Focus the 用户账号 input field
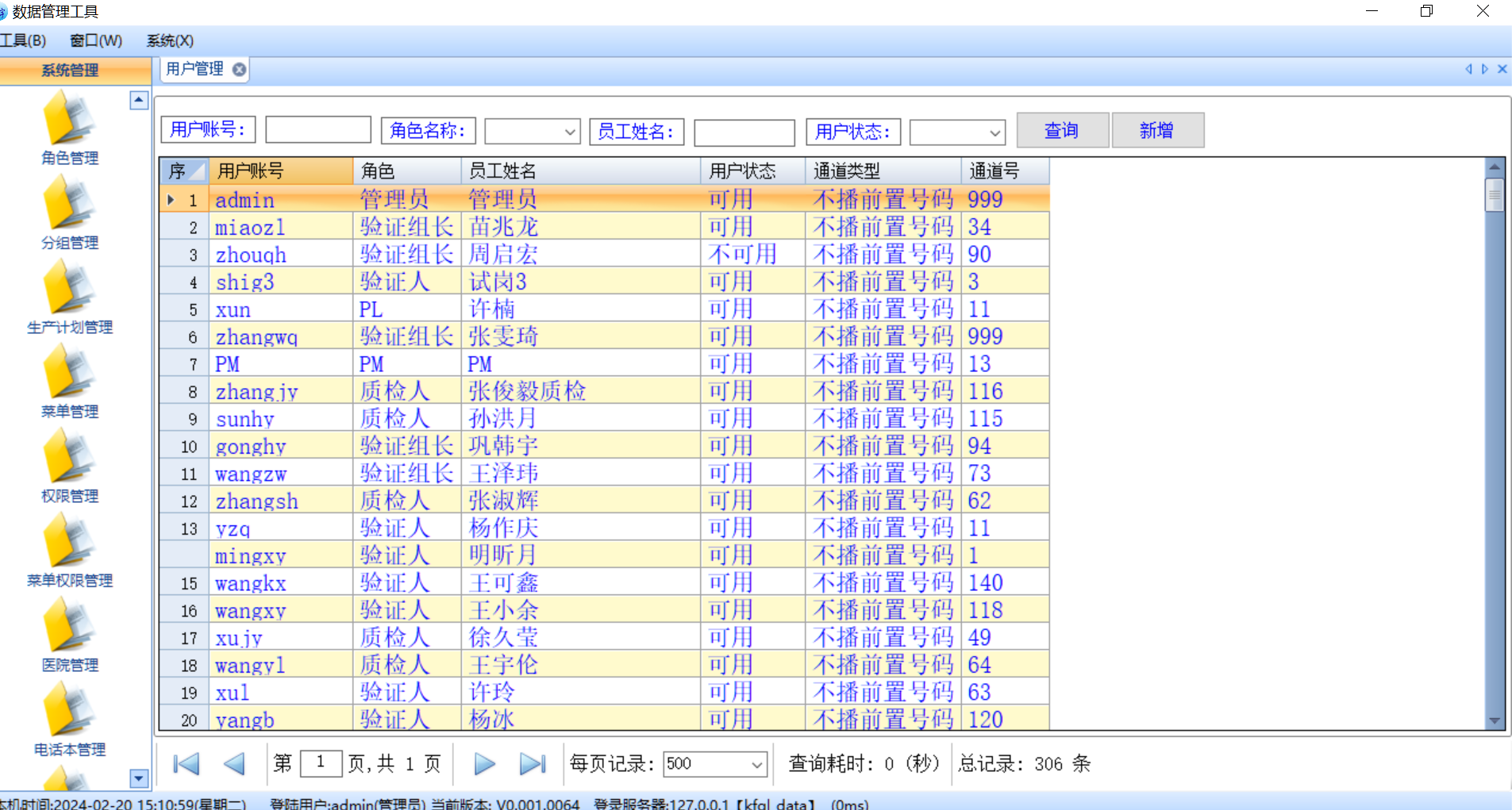Screen dimensions: 1512x810 pos(317,130)
